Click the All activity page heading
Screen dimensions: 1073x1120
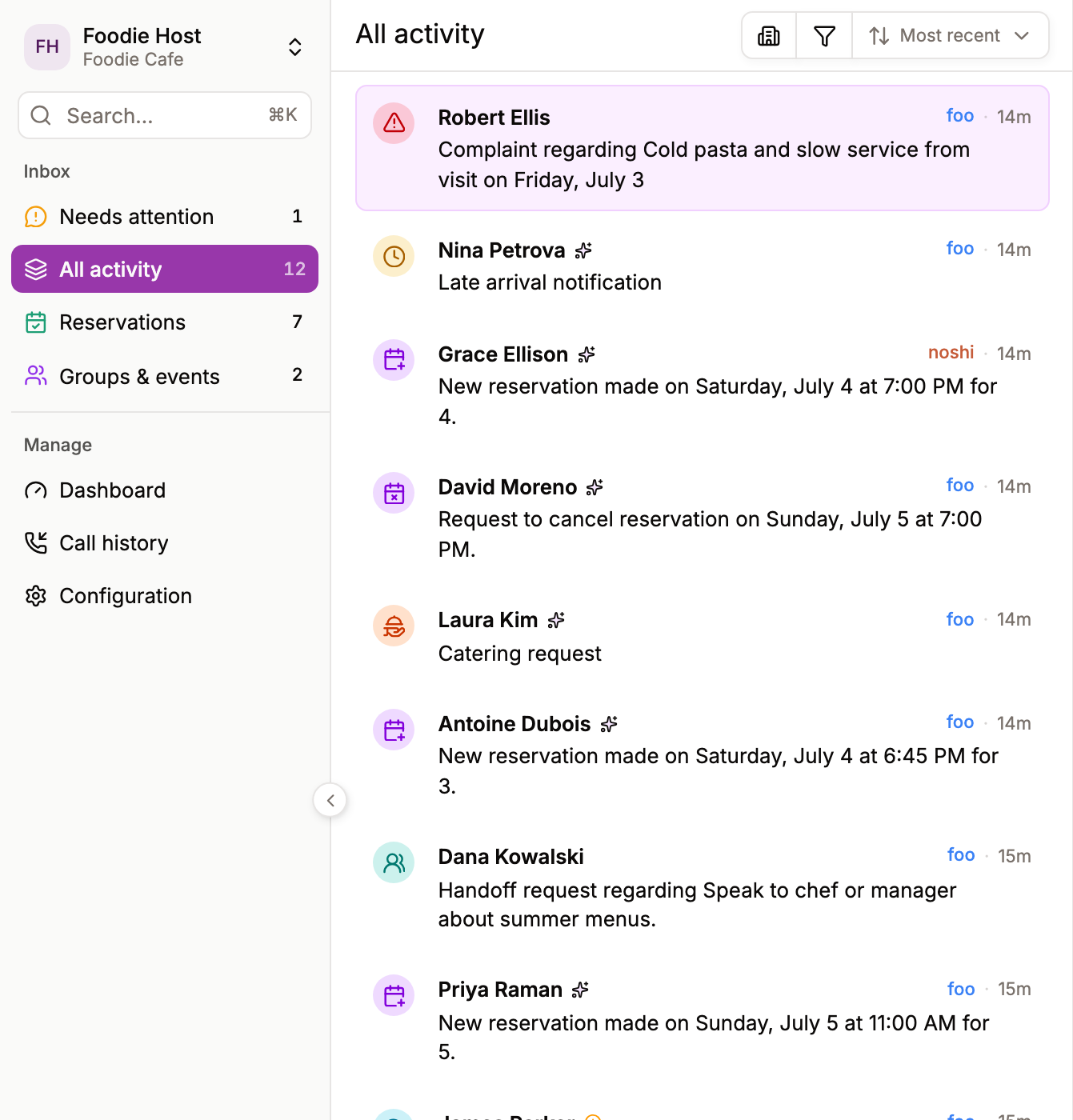[420, 34]
